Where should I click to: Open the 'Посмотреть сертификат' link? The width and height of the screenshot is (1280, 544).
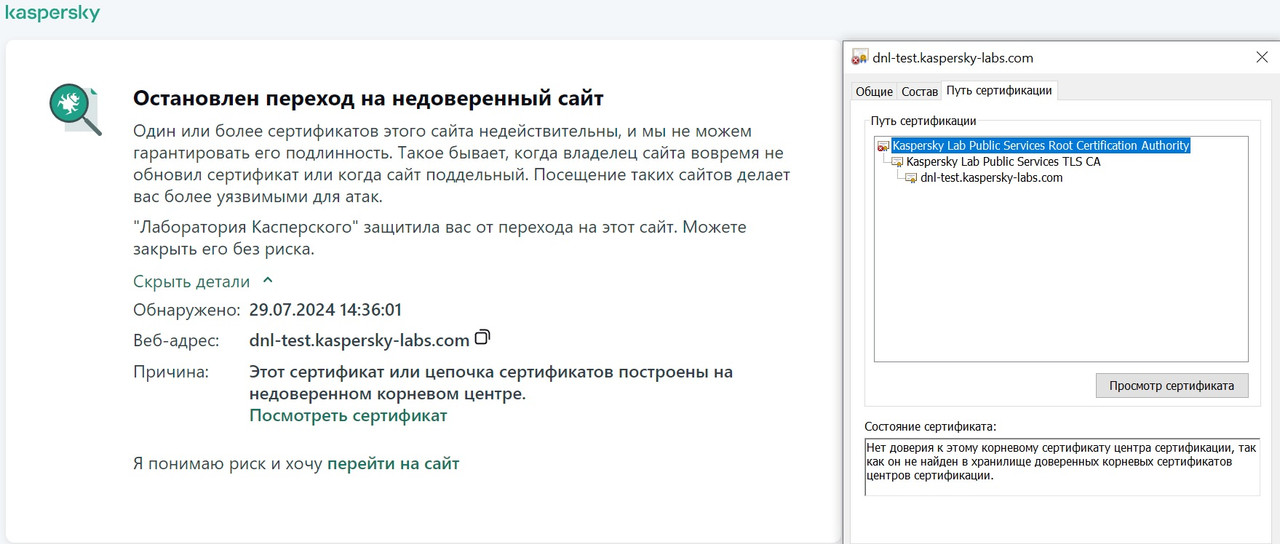tap(348, 415)
